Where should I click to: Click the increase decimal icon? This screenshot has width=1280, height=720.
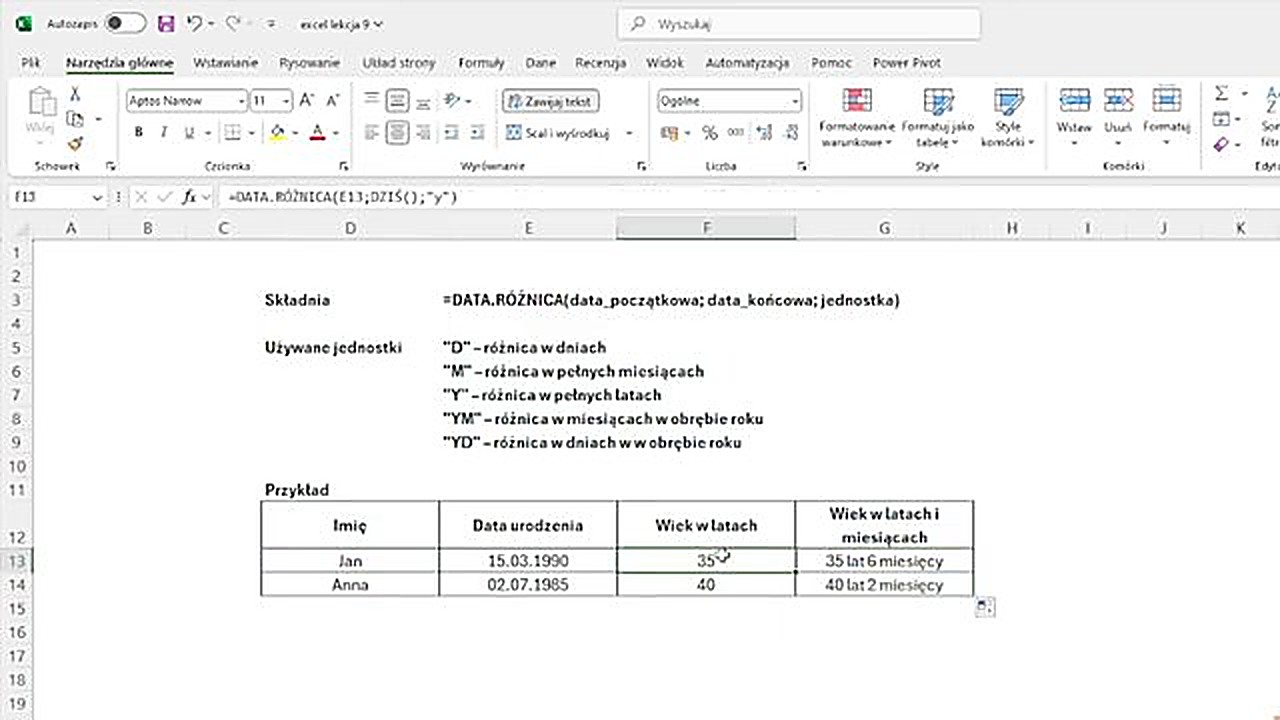click(763, 132)
